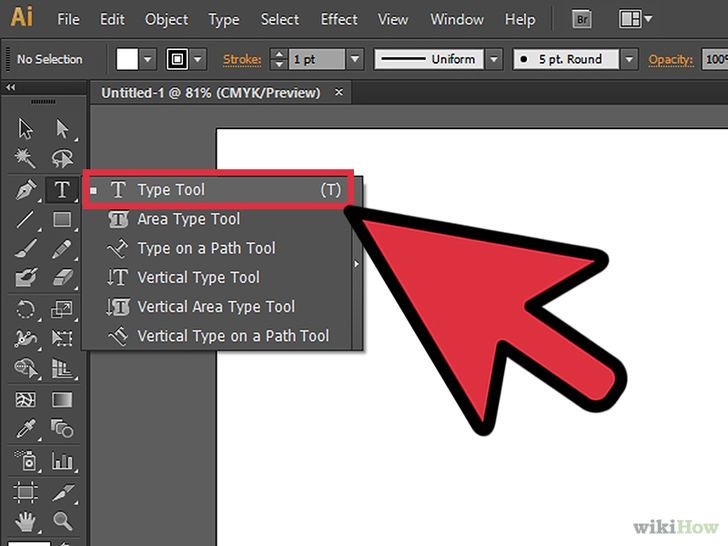Select the Eraser tool
Viewport: 728px width, 546px height.
click(62, 278)
